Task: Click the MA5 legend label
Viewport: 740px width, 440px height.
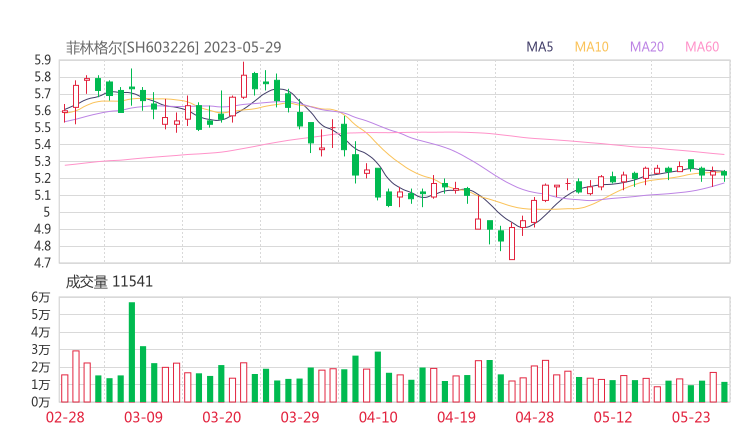Action: 539,47
